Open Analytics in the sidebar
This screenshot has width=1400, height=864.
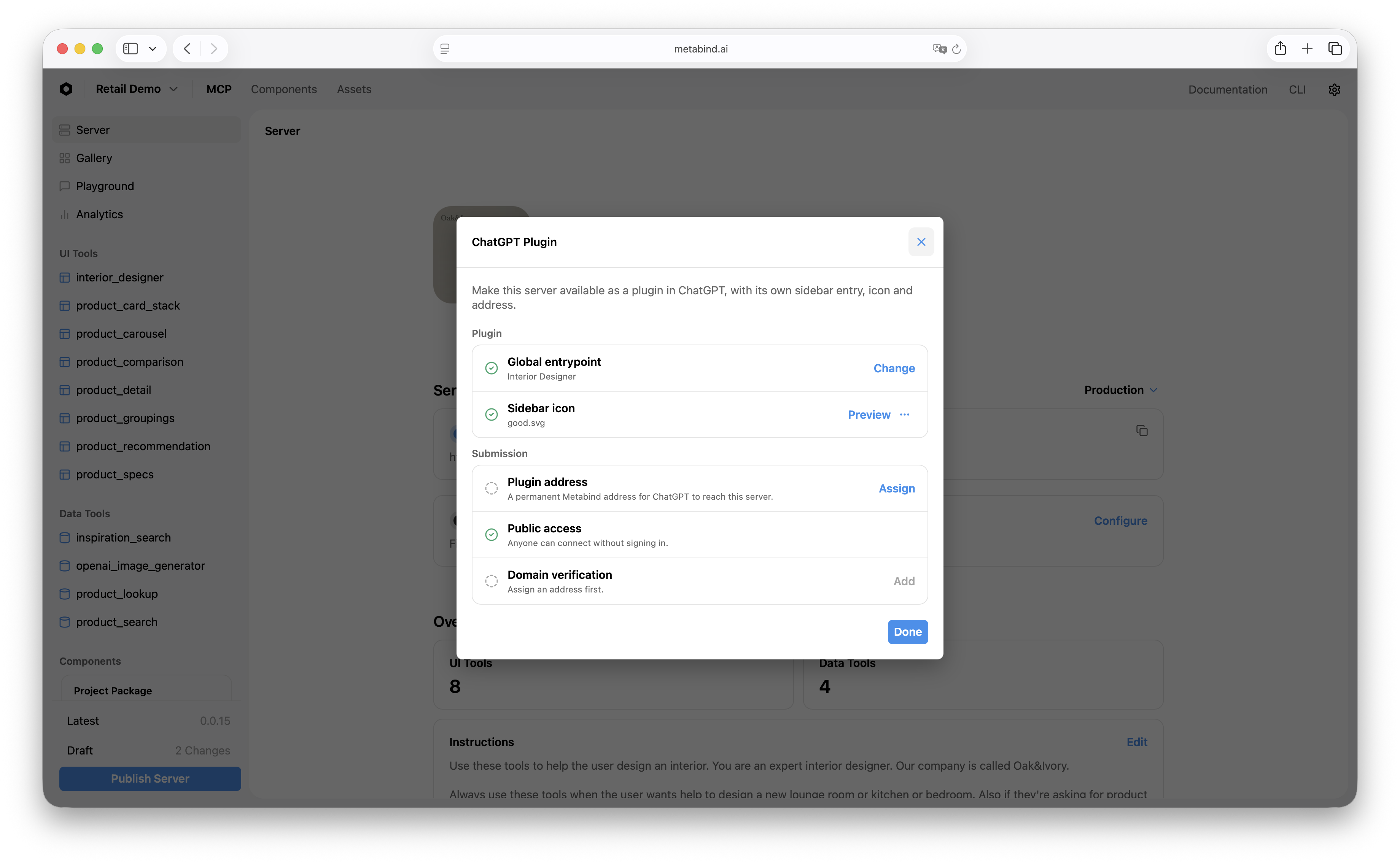pyautogui.click(x=146, y=214)
